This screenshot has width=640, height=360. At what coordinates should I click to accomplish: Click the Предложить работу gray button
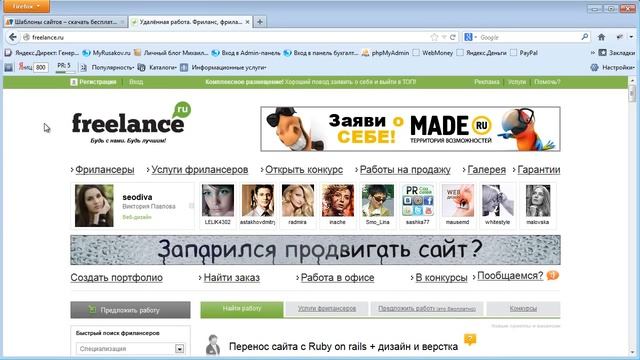pos(130,310)
